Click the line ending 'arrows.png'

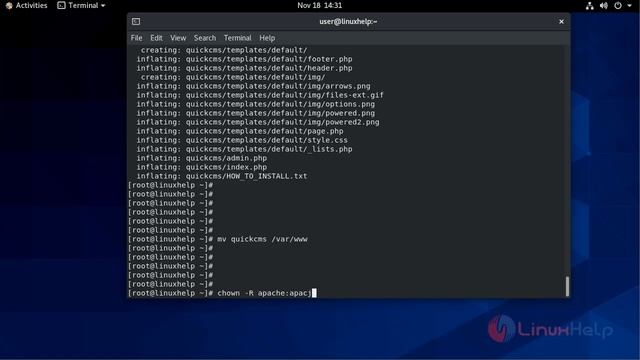253,87
